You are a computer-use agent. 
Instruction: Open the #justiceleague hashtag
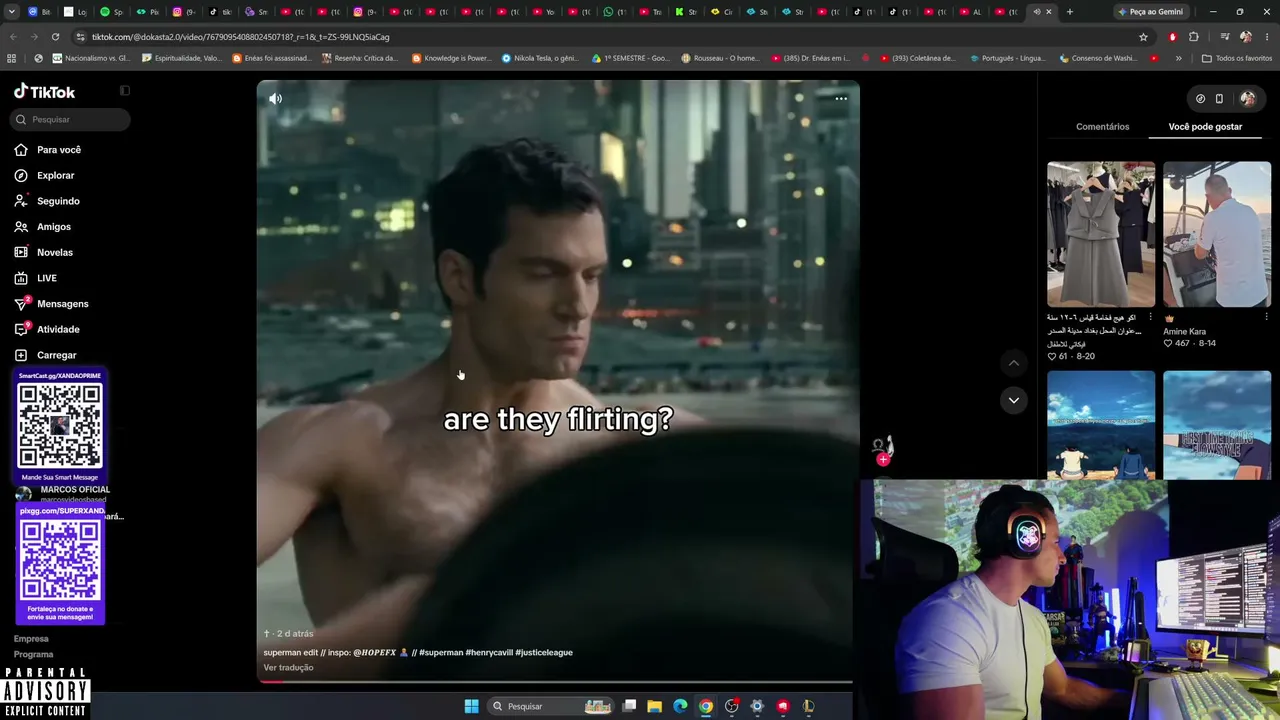544,653
